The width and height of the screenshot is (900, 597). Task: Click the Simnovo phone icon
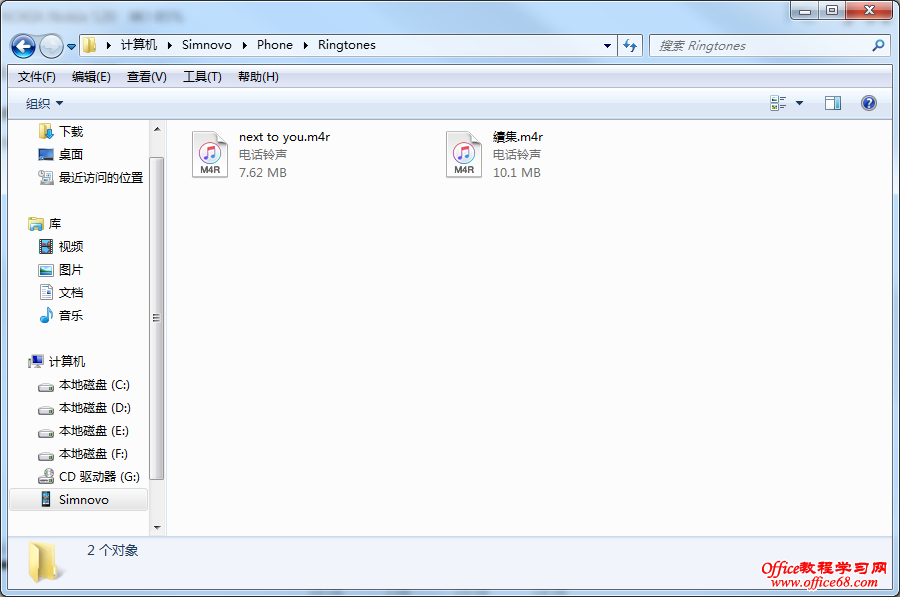click(46, 499)
